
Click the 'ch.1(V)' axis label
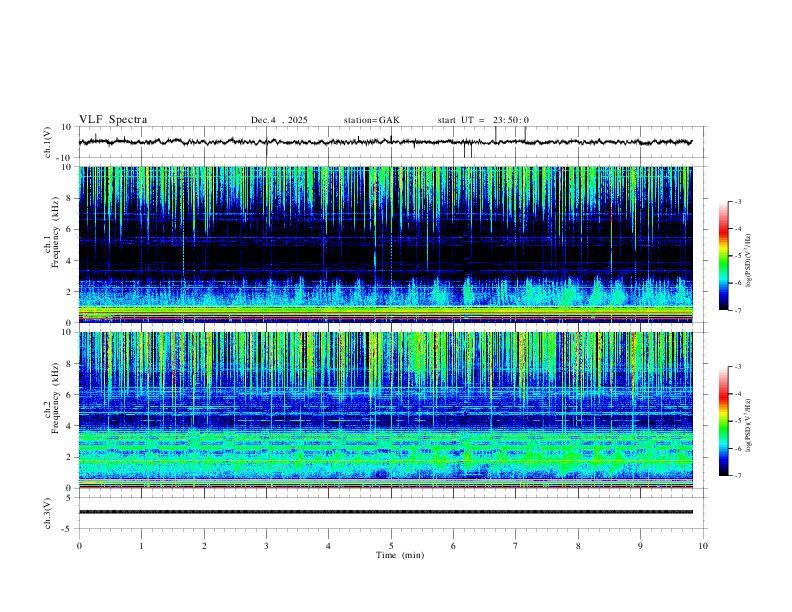point(48,142)
